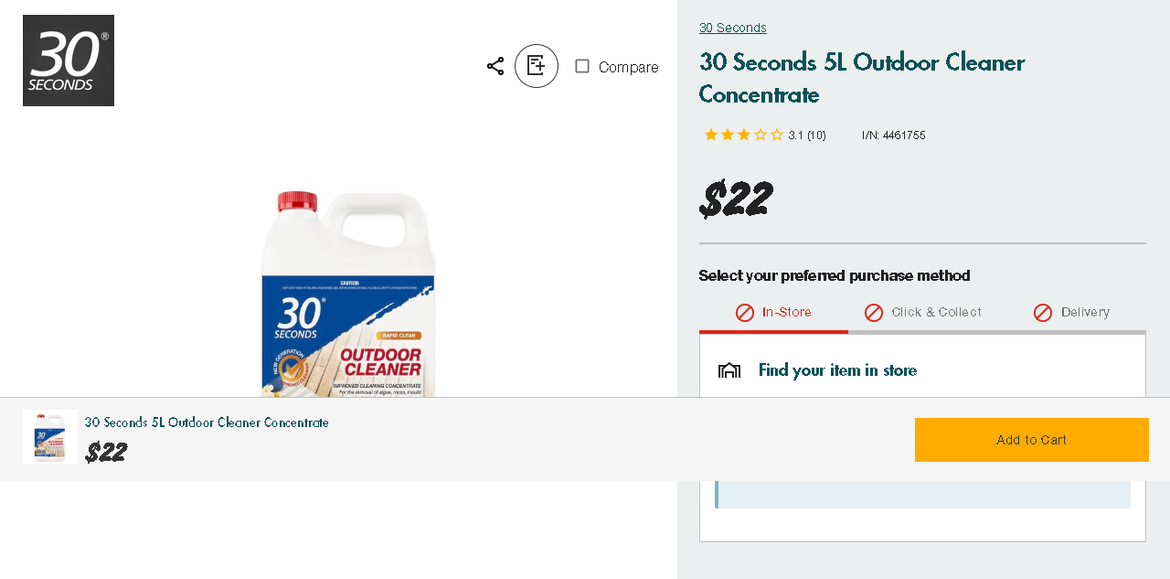Screen dimensions: 1170x579
Task: Open the add-to-list icon beside share
Action: click(536, 66)
